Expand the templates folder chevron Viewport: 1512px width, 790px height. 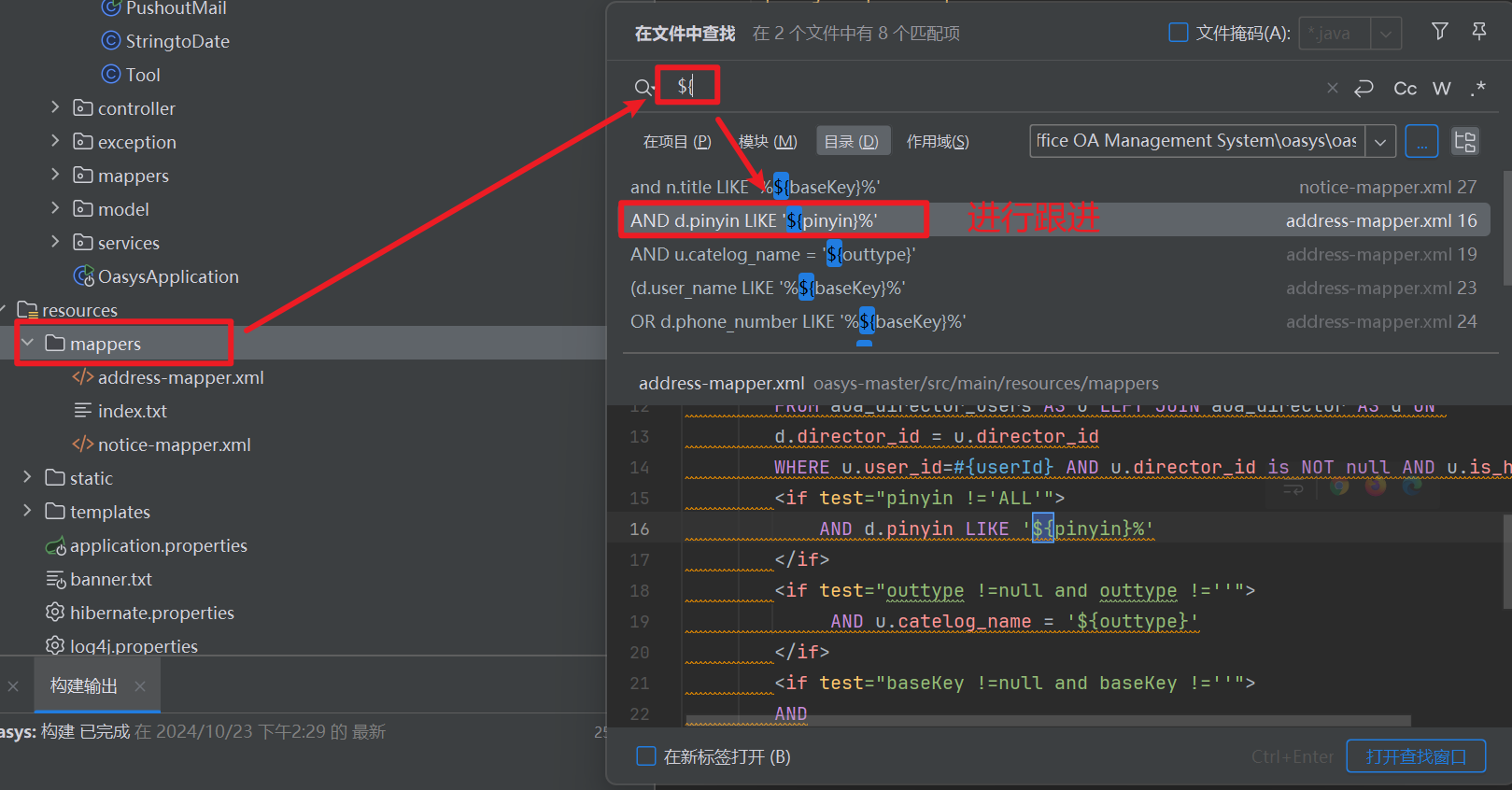click(28, 511)
